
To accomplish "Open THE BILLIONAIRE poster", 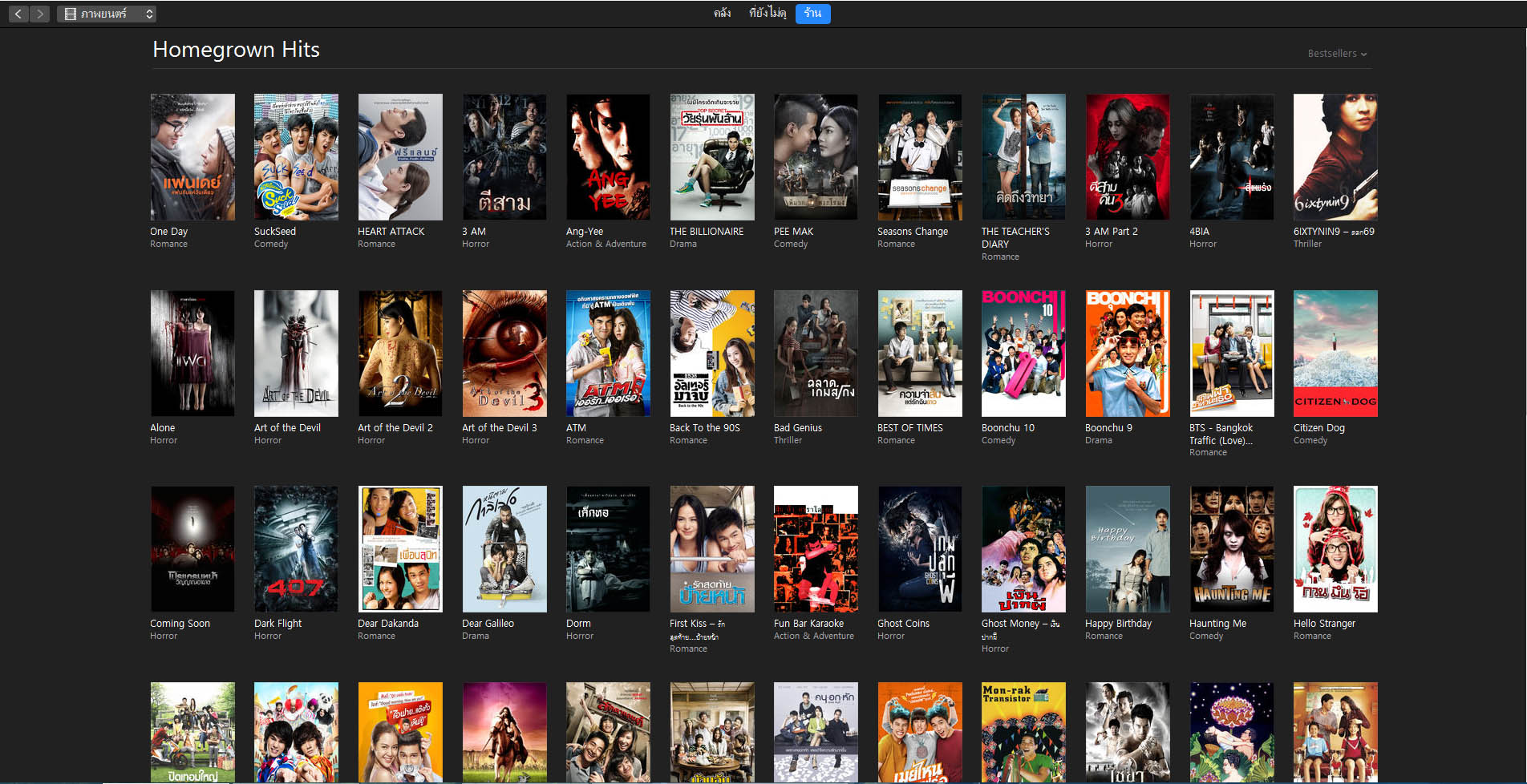I will (712, 157).
